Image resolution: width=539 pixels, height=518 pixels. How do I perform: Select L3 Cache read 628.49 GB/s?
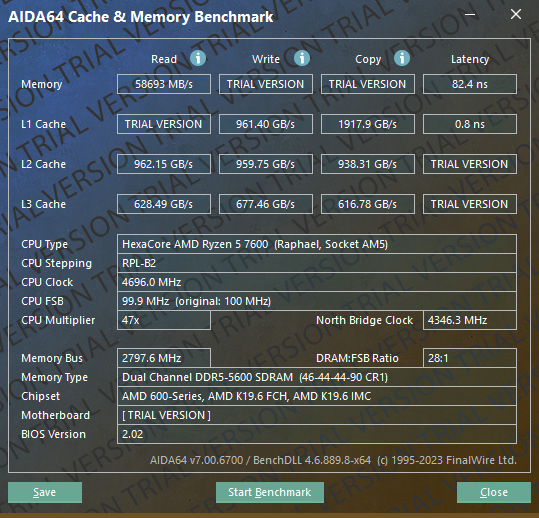click(164, 204)
